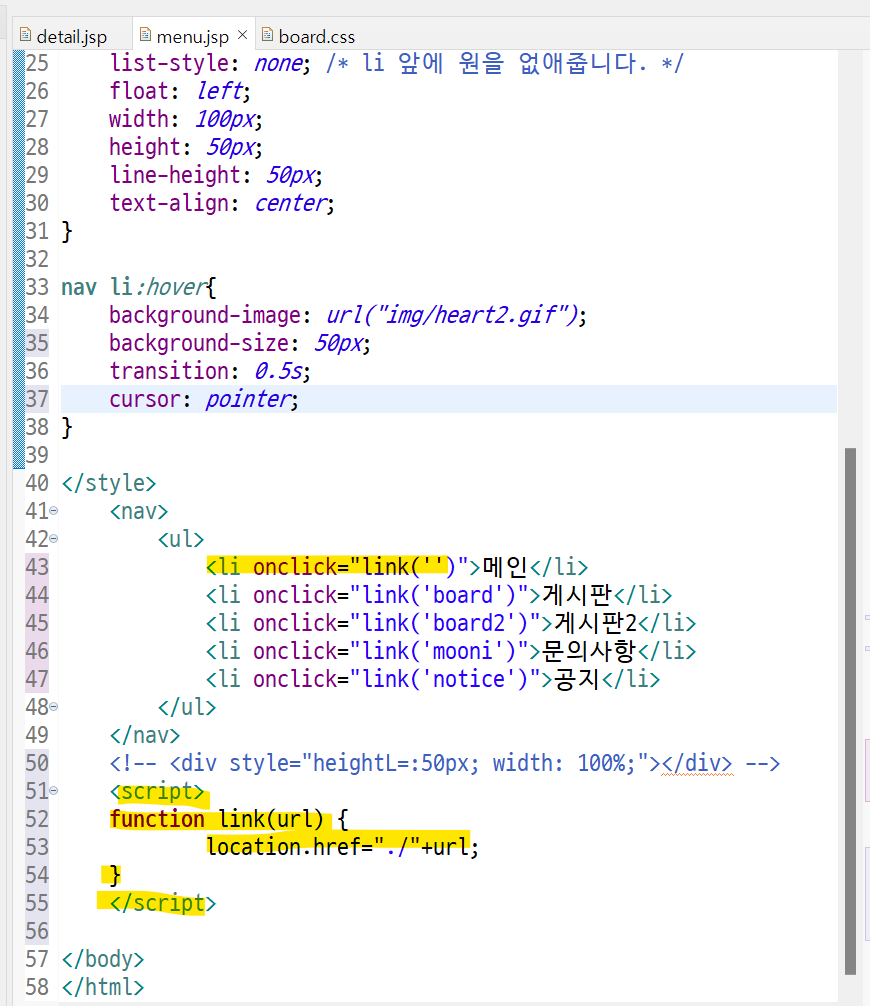Place cursor on 'cursor: pointer;' line

click(x=203, y=399)
